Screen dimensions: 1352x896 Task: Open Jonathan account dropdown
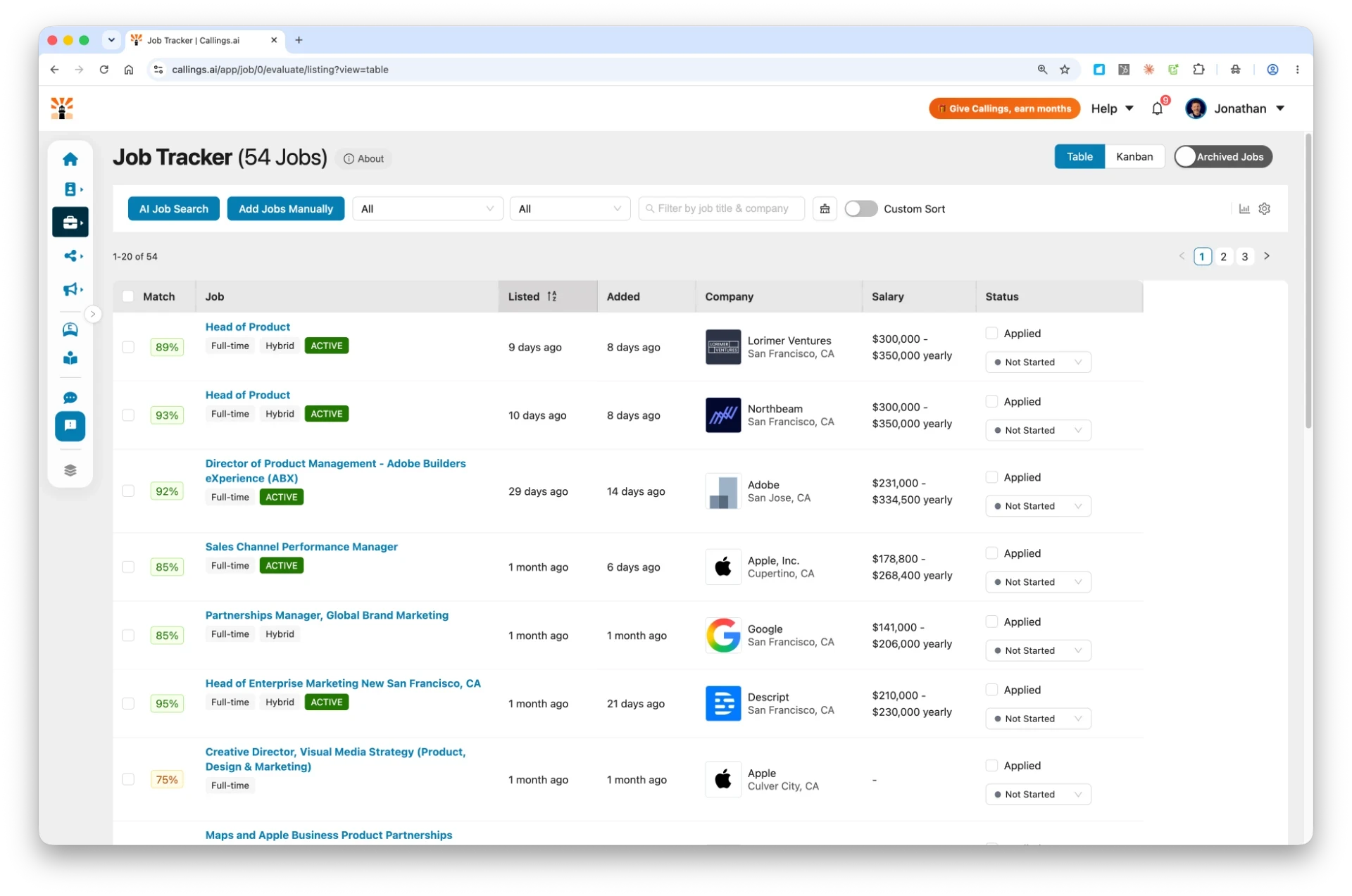1235,108
